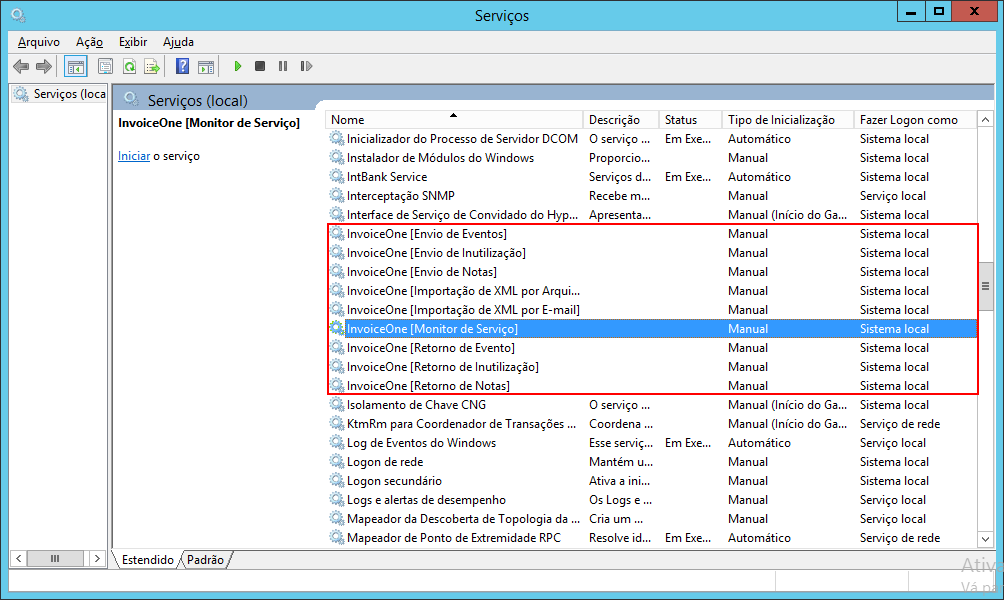This screenshot has height=600, width=1004.
Task: Click the gear icon beside Instalador de Módulos do Windows
Action: click(337, 158)
